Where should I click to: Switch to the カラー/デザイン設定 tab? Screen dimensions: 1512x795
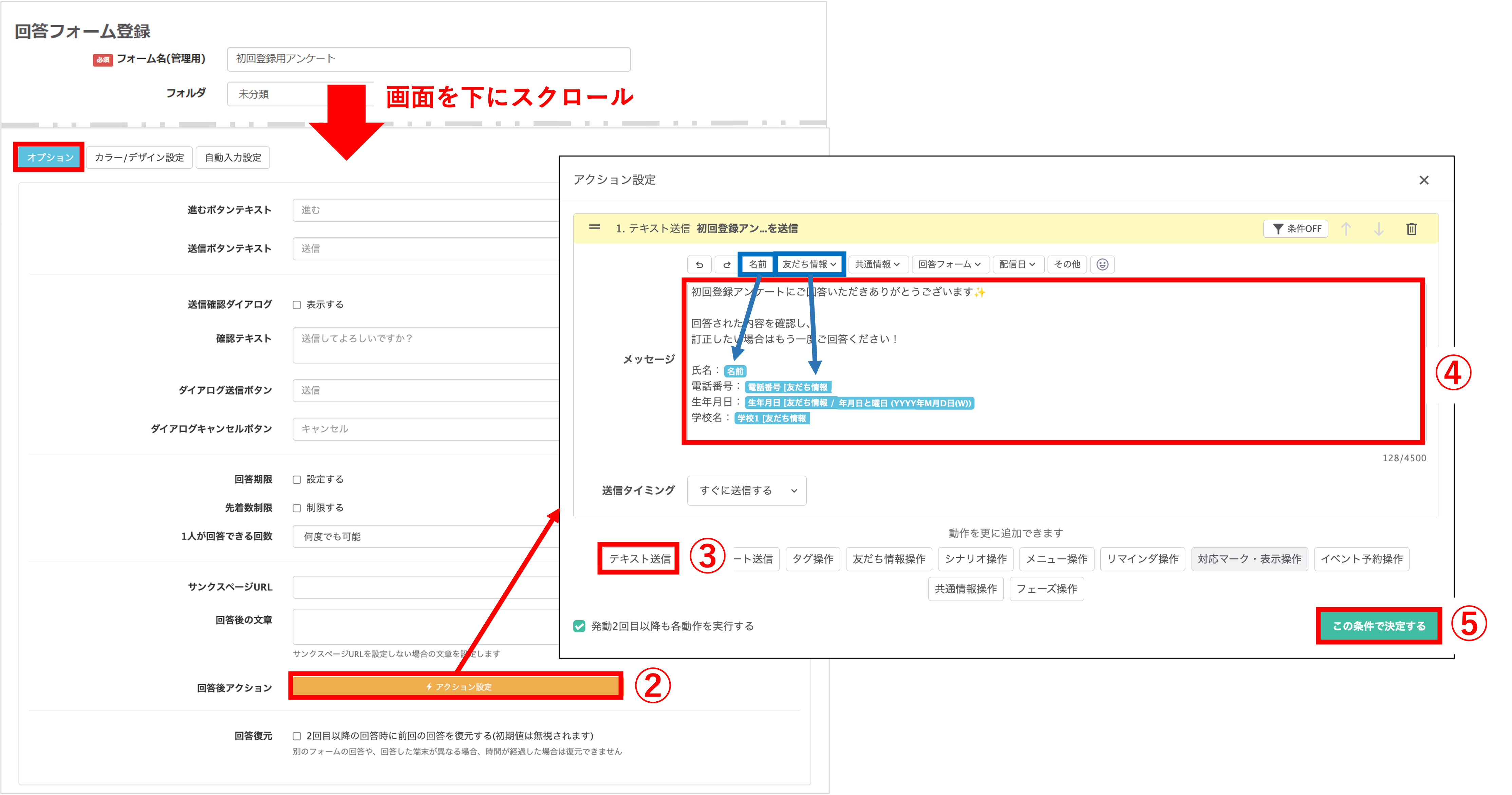click(139, 158)
